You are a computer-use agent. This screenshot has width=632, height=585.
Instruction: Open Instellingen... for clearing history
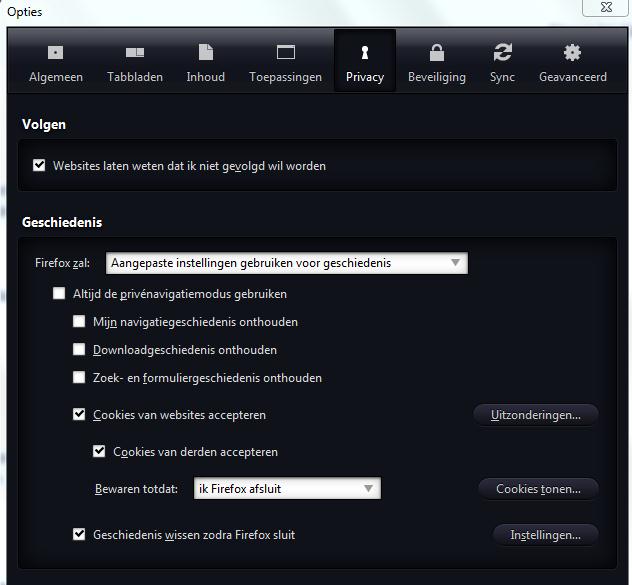(x=545, y=535)
